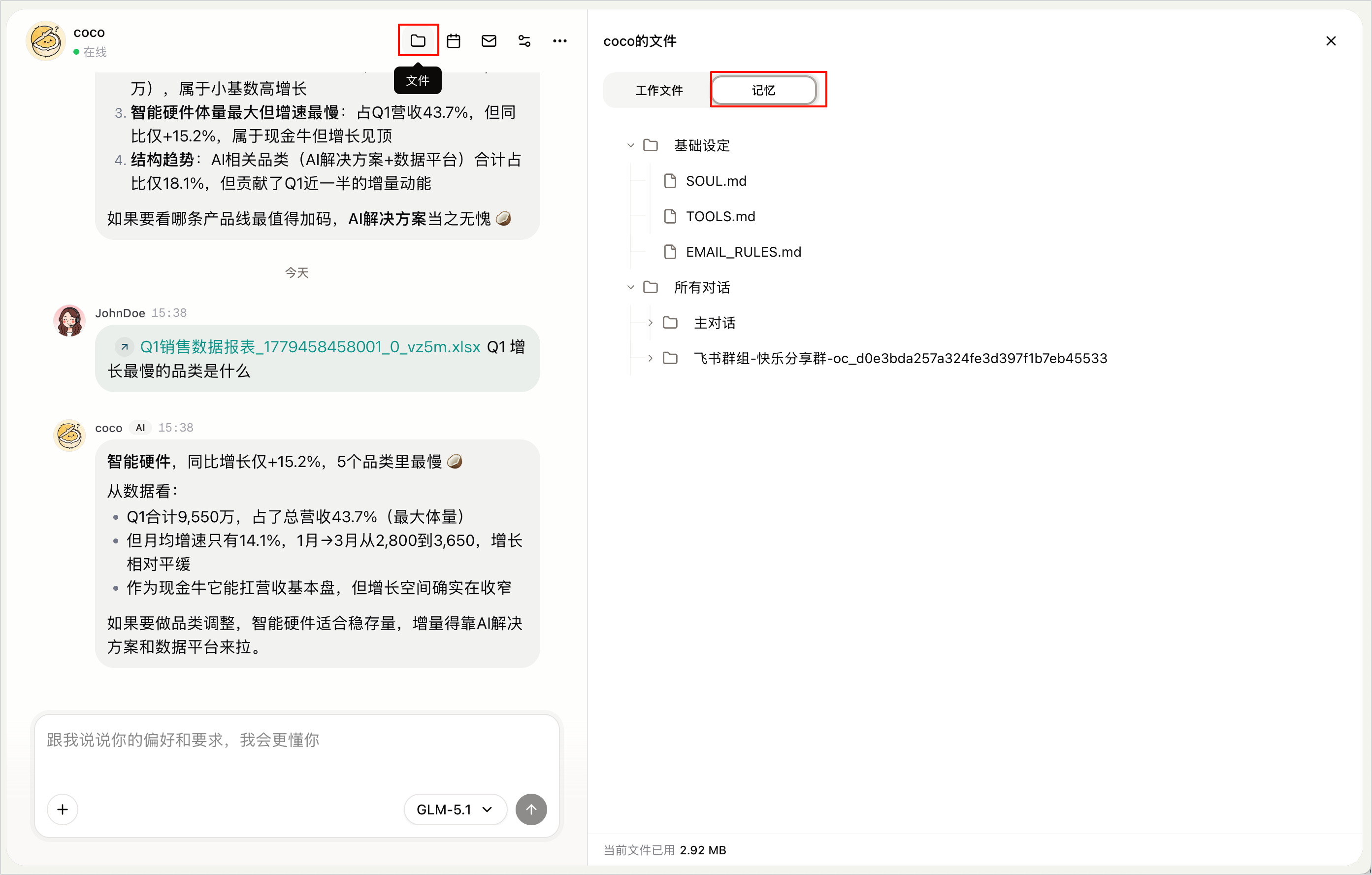The image size is (1372, 875).
Task: Click the message input field
Action: pyautogui.click(x=296, y=752)
